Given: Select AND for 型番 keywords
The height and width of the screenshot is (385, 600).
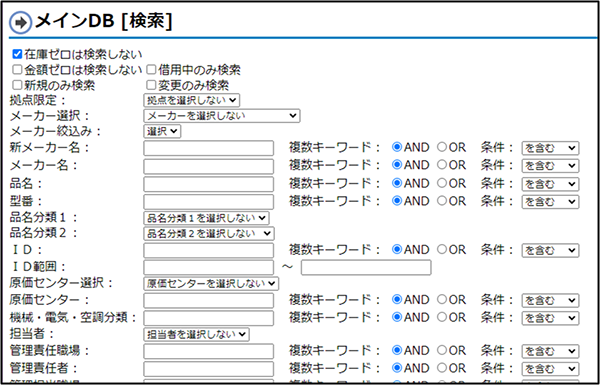Looking at the screenshot, I should [x=397, y=201].
